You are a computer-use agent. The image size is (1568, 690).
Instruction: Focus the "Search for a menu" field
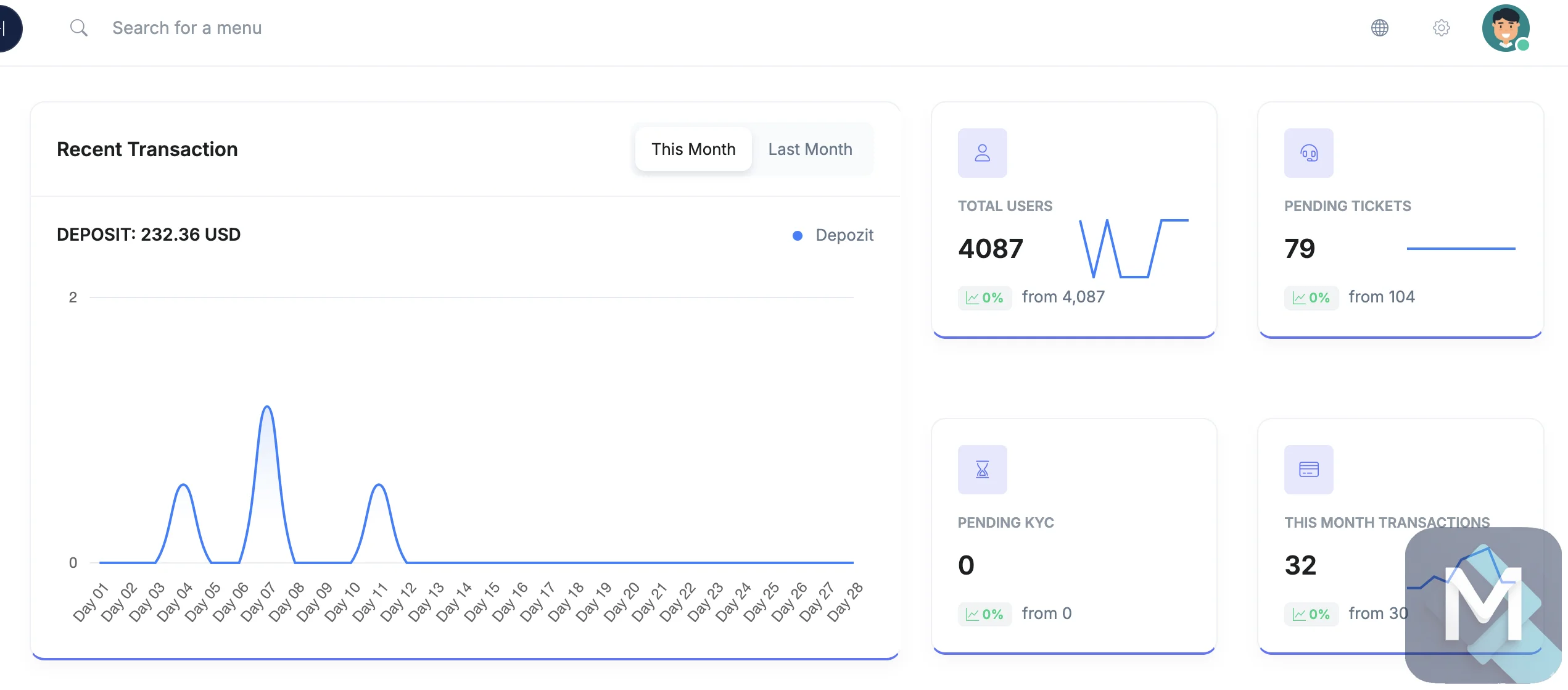click(x=187, y=28)
